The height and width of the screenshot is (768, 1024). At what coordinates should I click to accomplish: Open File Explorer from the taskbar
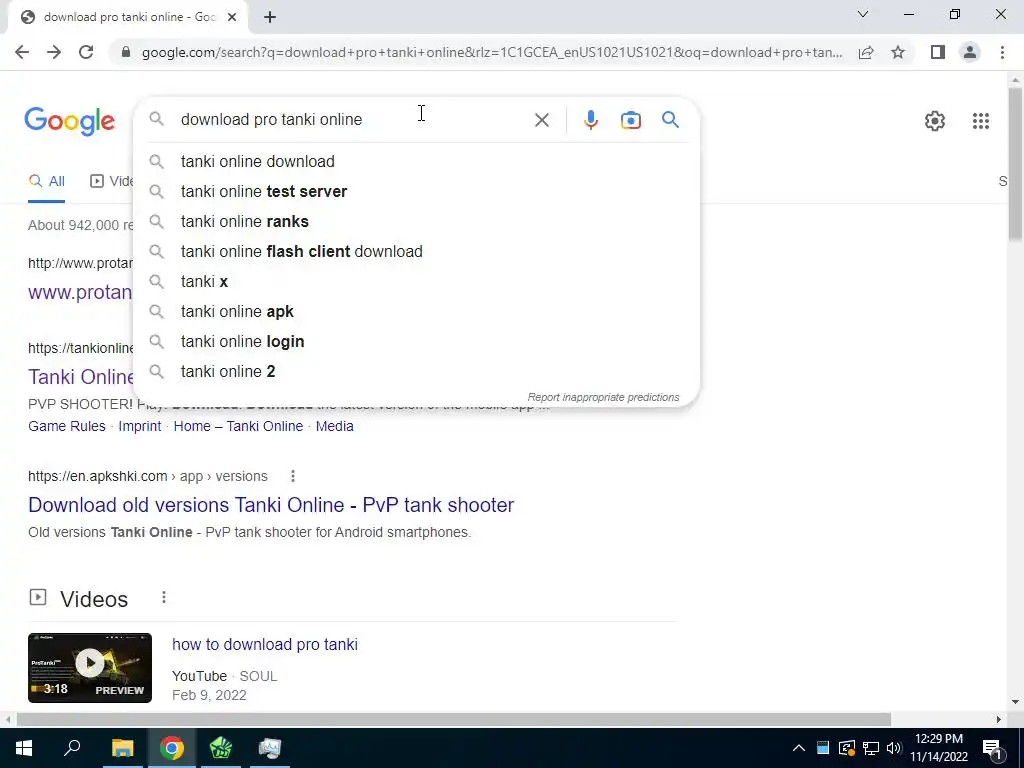point(122,748)
